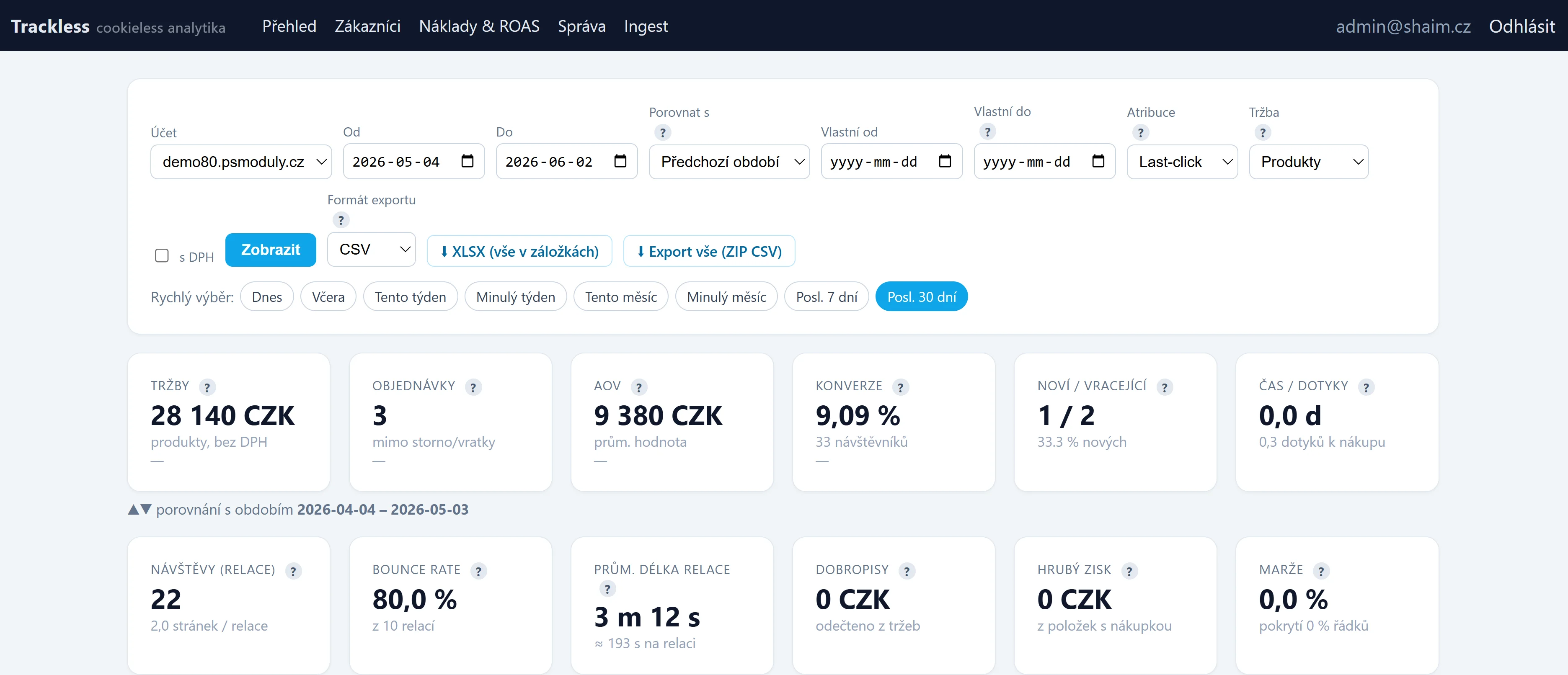Open Náklady & ROAS menu
1568x675 pixels.
pos(479,26)
